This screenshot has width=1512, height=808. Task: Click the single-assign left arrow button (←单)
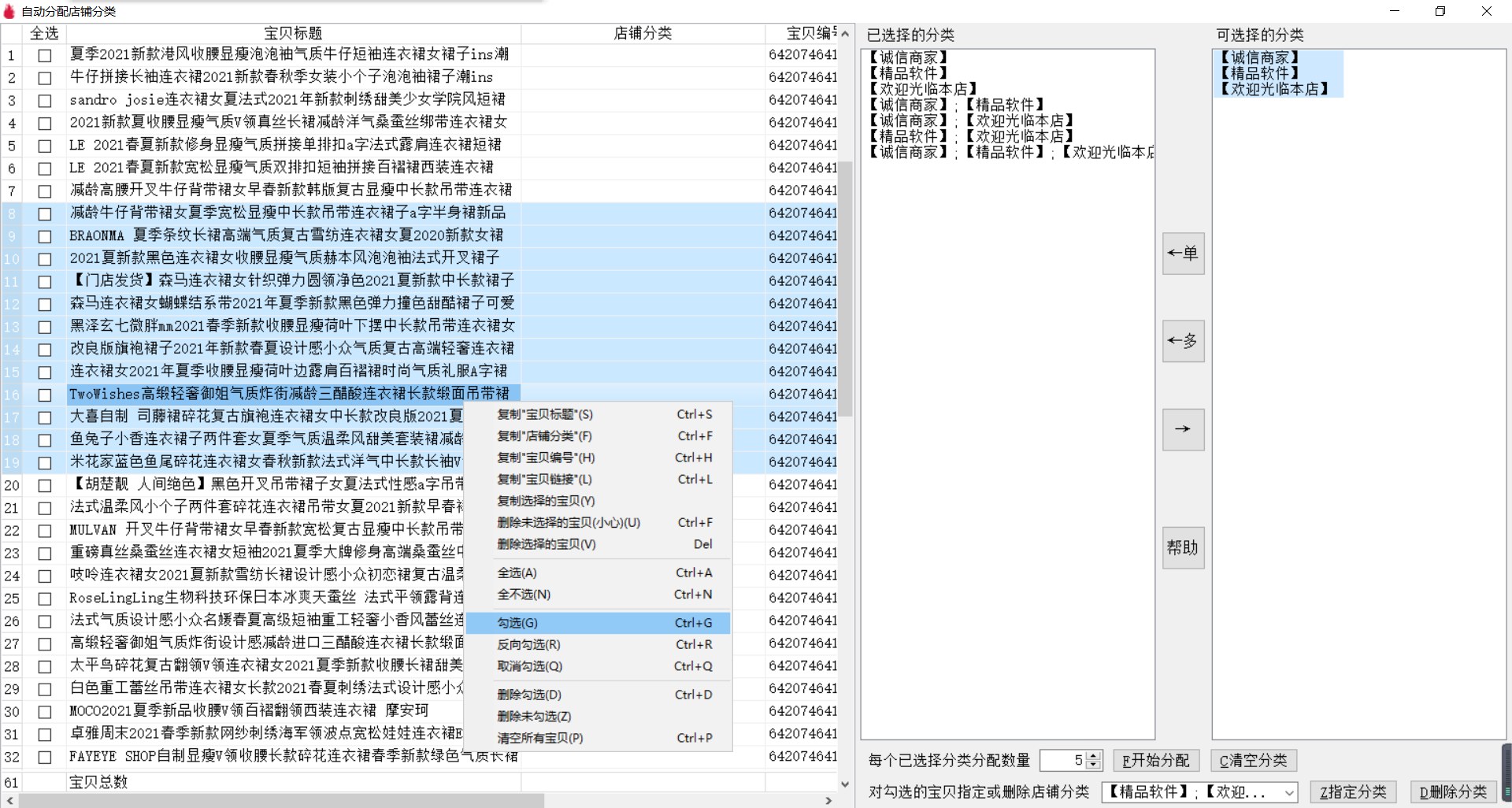point(1183,254)
